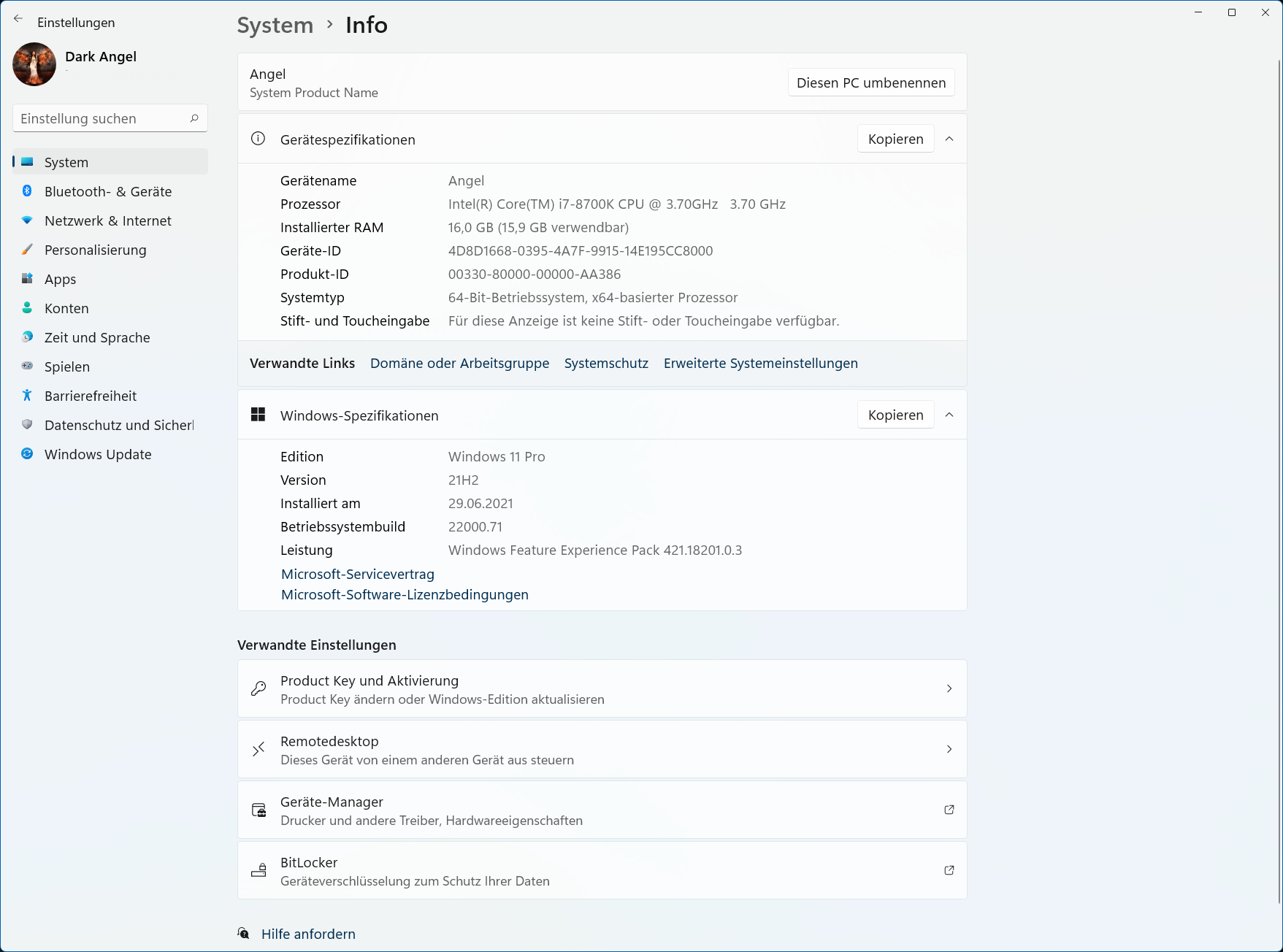The height and width of the screenshot is (952, 1283).
Task: Click the Product Key key icon
Action: (258, 688)
